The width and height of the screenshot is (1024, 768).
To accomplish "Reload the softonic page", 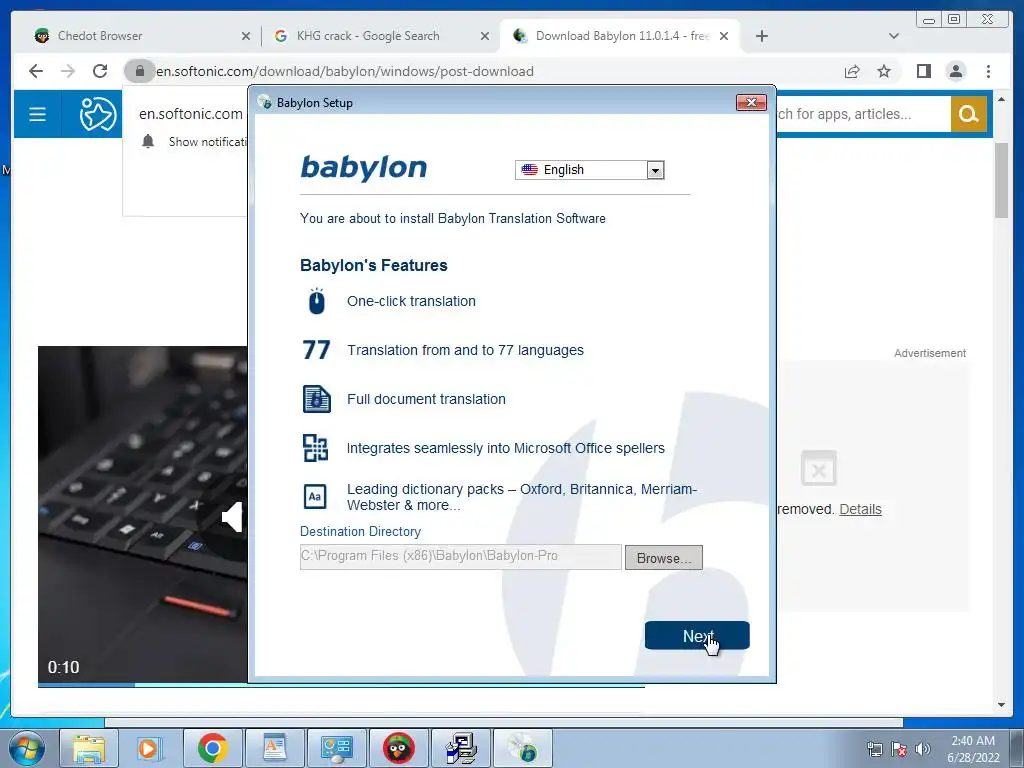I will (x=100, y=71).
